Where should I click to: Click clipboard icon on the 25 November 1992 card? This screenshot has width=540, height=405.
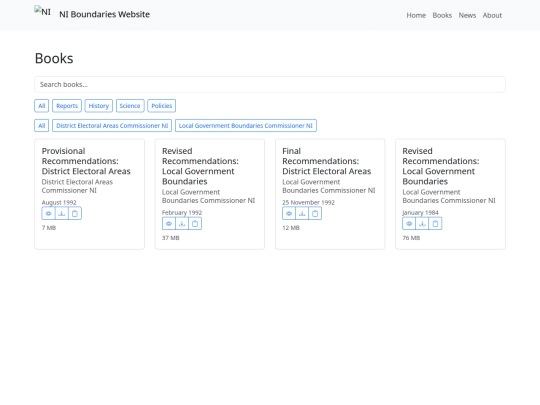pyautogui.click(x=315, y=214)
